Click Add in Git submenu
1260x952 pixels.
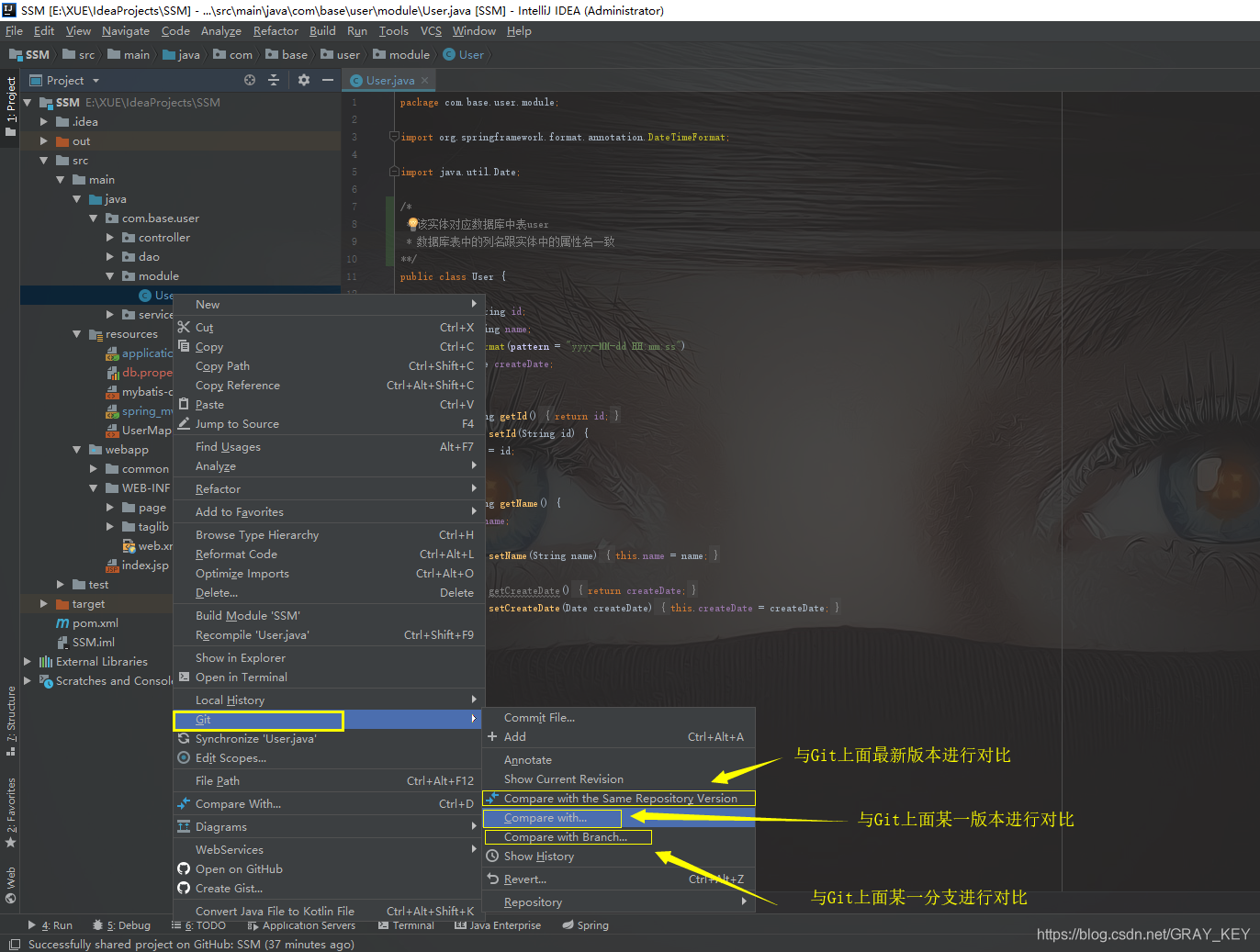point(618,737)
